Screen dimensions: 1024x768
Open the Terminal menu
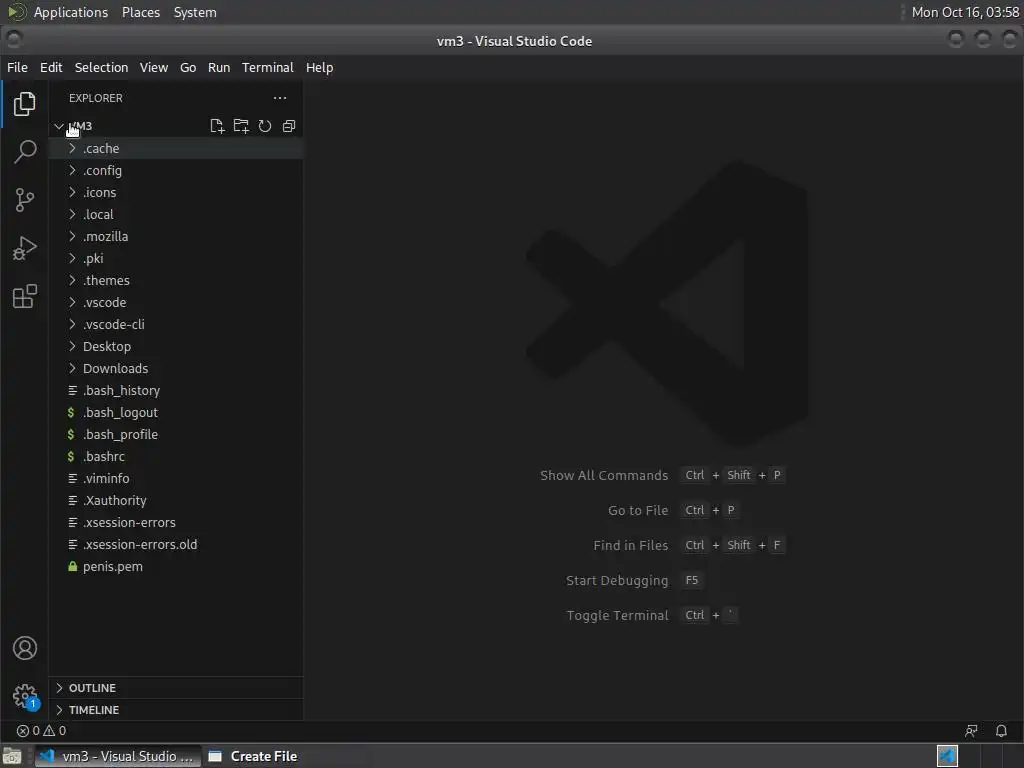coord(268,68)
